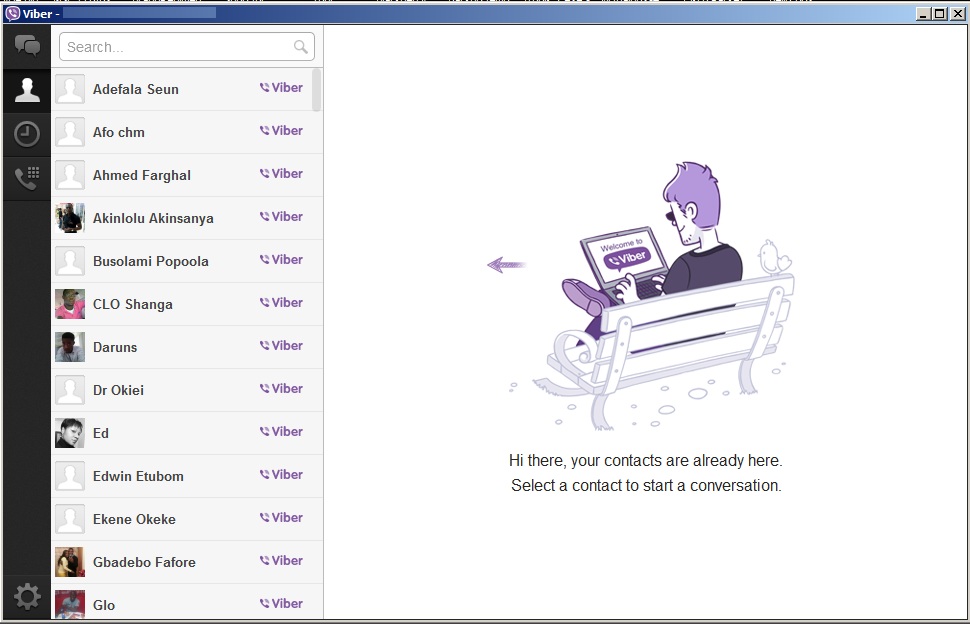Click CLO Shanga's profile photo

tap(70, 304)
